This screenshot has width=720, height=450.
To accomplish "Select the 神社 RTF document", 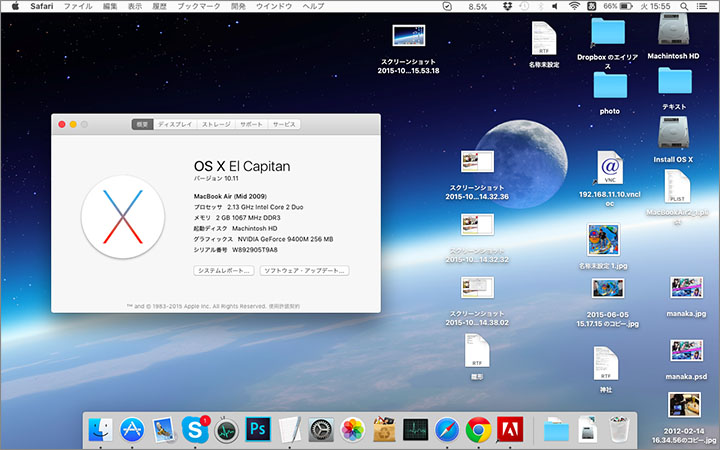I will click(x=606, y=364).
